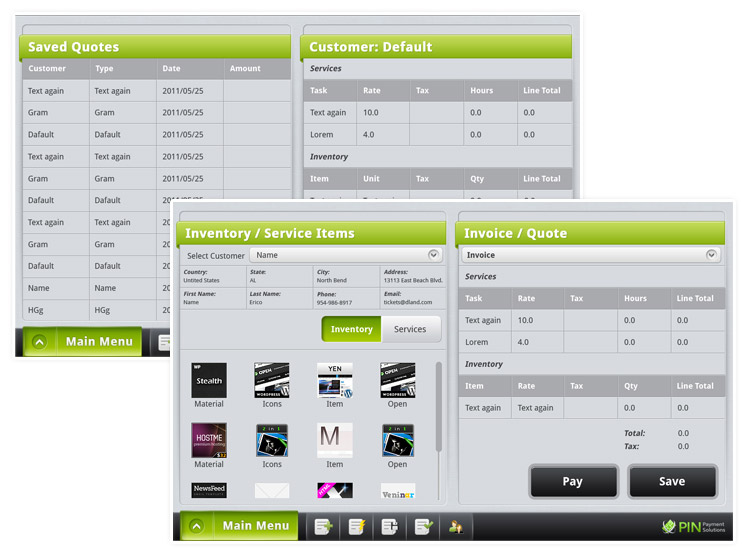Switch toggle to Inventory

click(x=352, y=329)
